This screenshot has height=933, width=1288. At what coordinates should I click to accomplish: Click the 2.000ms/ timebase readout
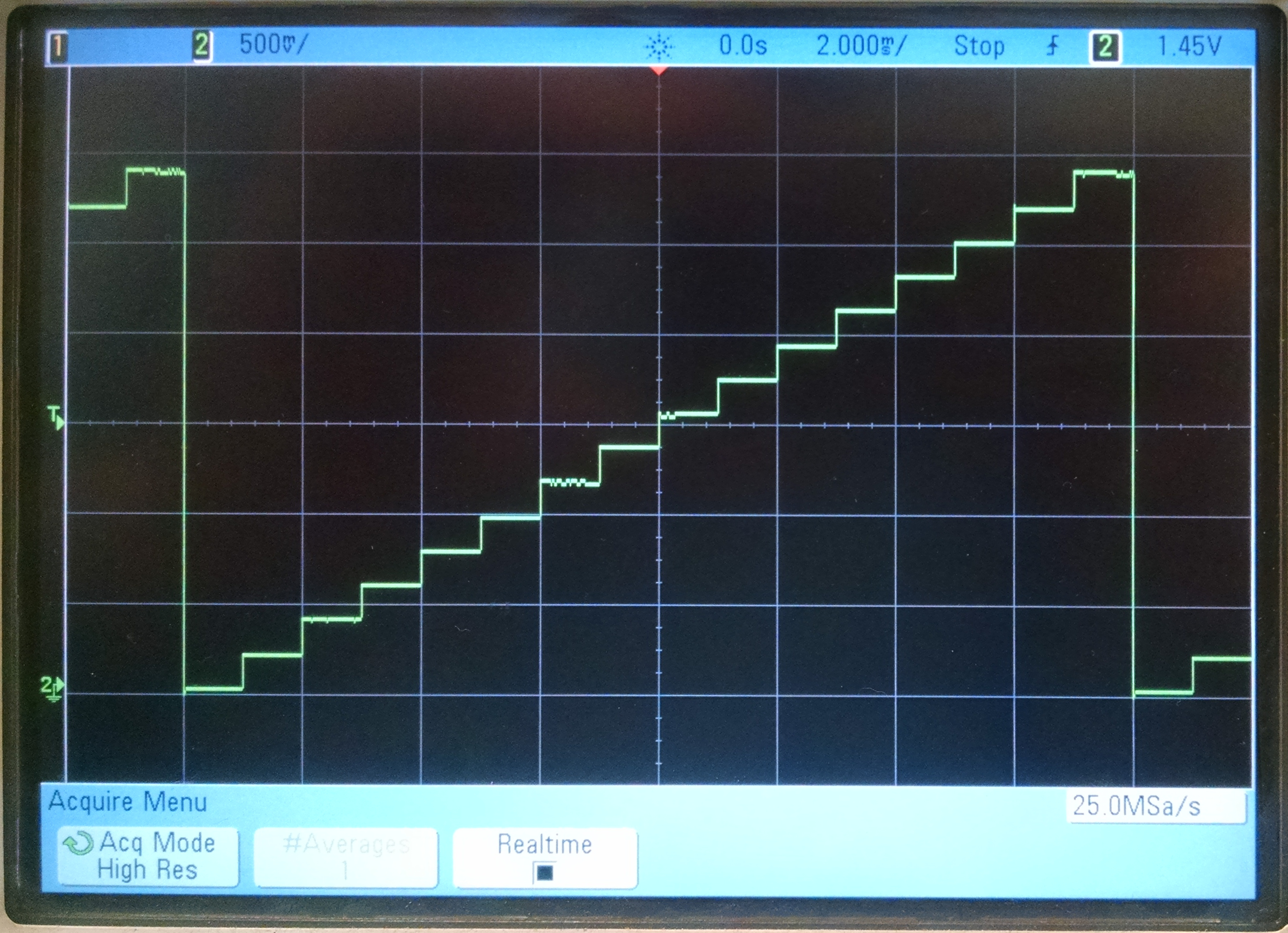(861, 46)
